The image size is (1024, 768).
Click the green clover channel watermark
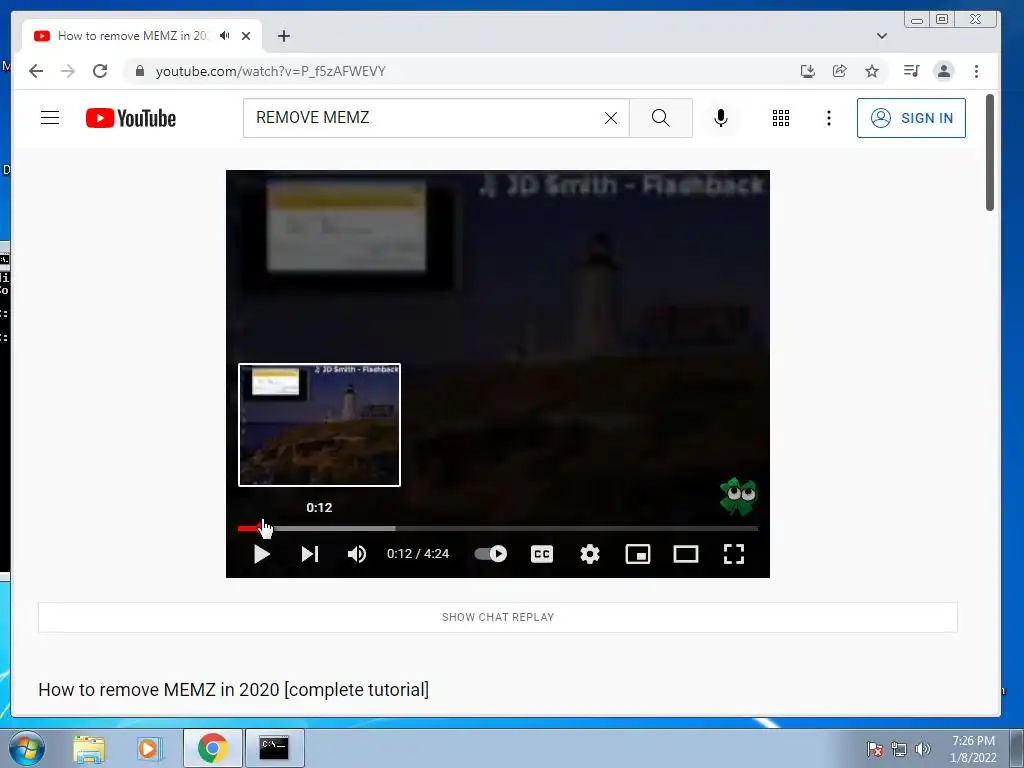[x=738, y=496]
